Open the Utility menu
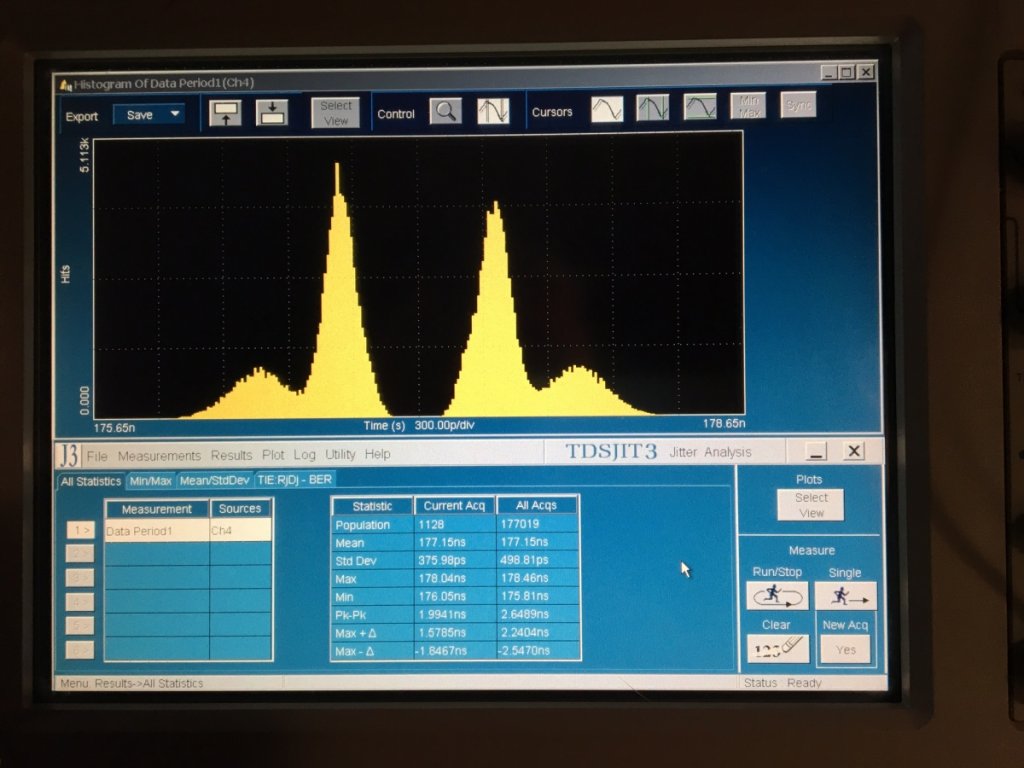The image size is (1024, 768). [340, 454]
